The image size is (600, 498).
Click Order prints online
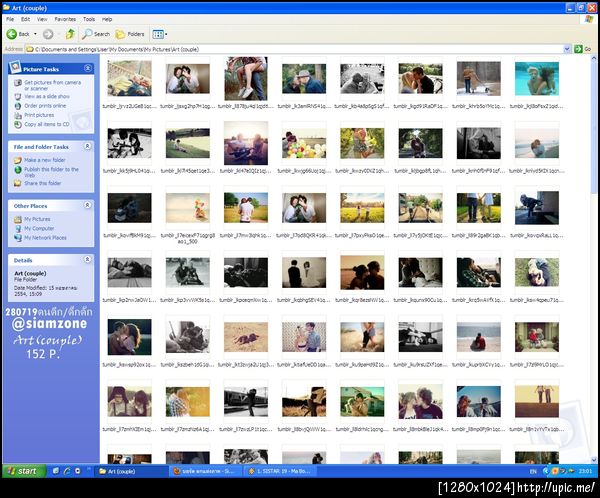click(x=45, y=106)
